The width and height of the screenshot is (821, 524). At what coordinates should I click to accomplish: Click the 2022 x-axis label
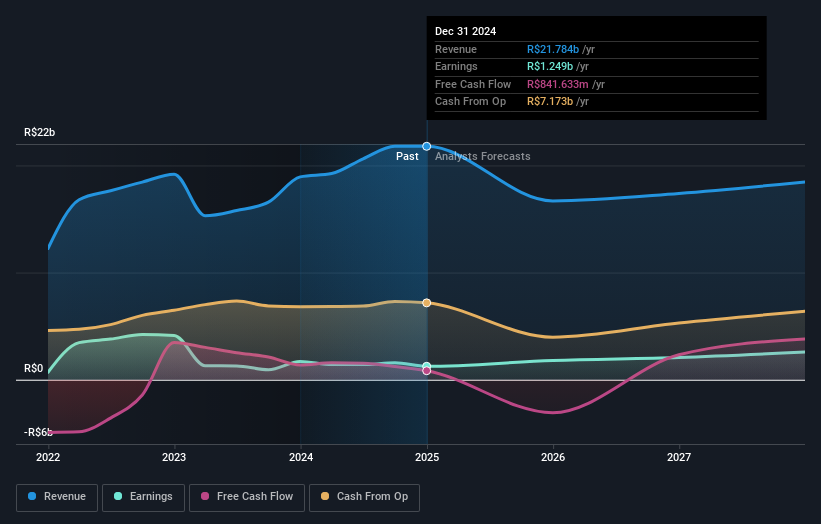pos(48,458)
